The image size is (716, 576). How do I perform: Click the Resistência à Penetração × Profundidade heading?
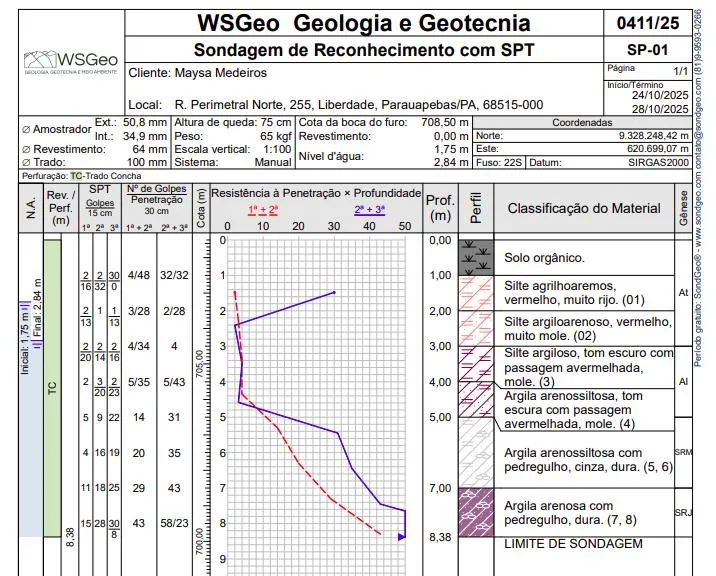point(316,191)
